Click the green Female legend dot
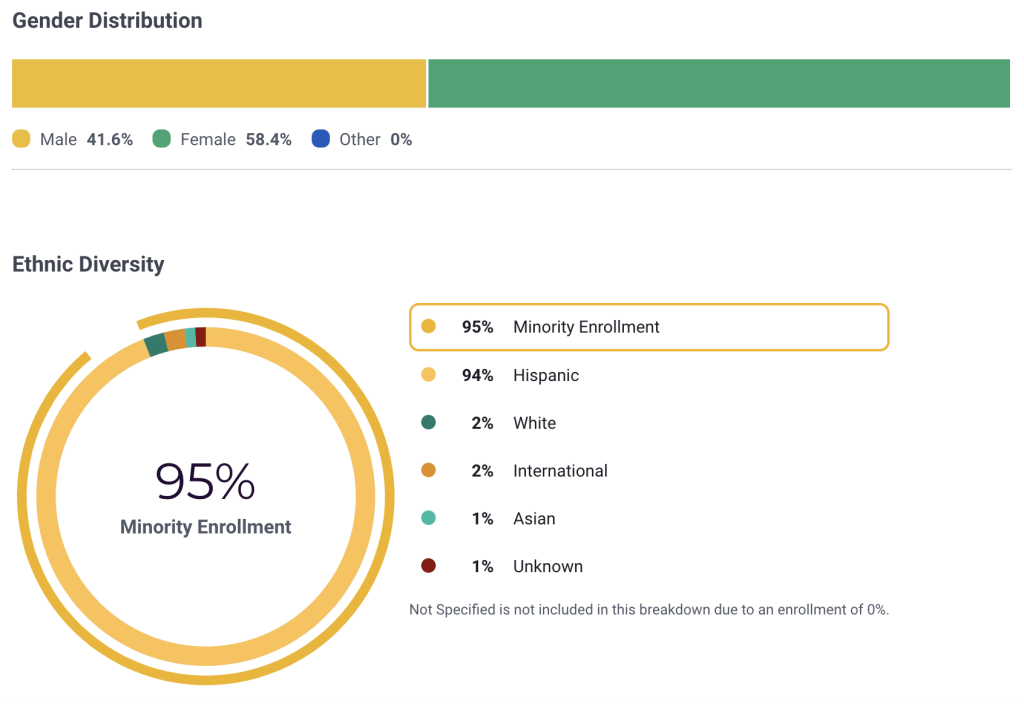 [x=162, y=139]
